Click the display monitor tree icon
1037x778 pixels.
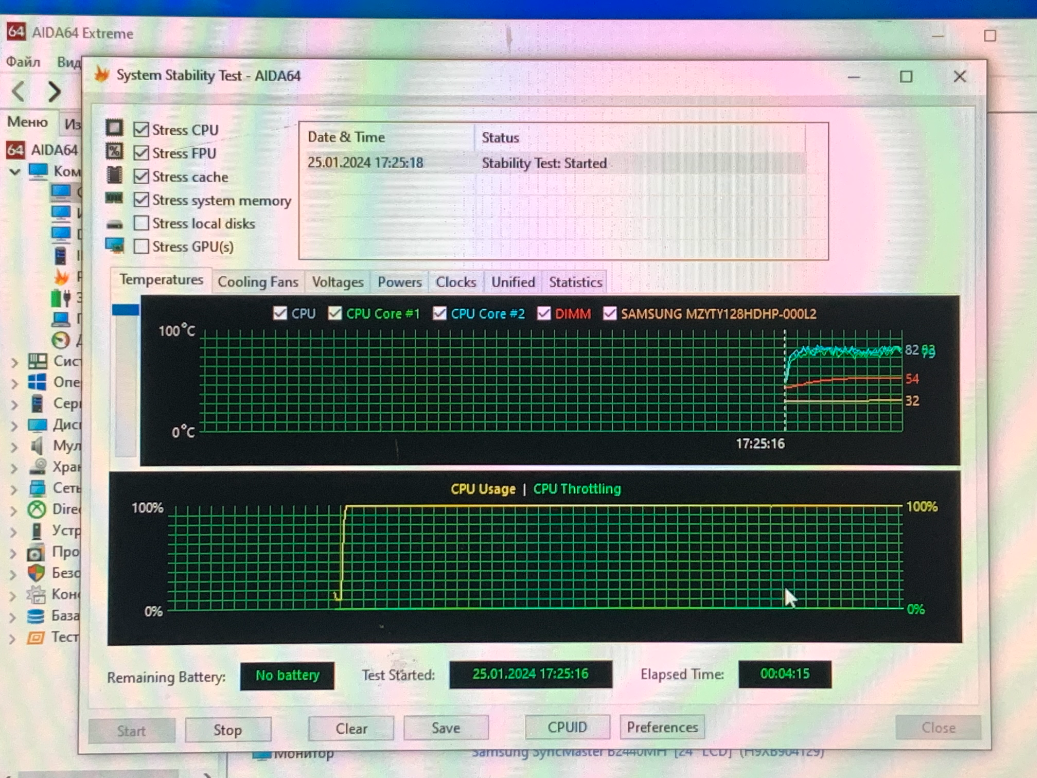[x=37, y=424]
